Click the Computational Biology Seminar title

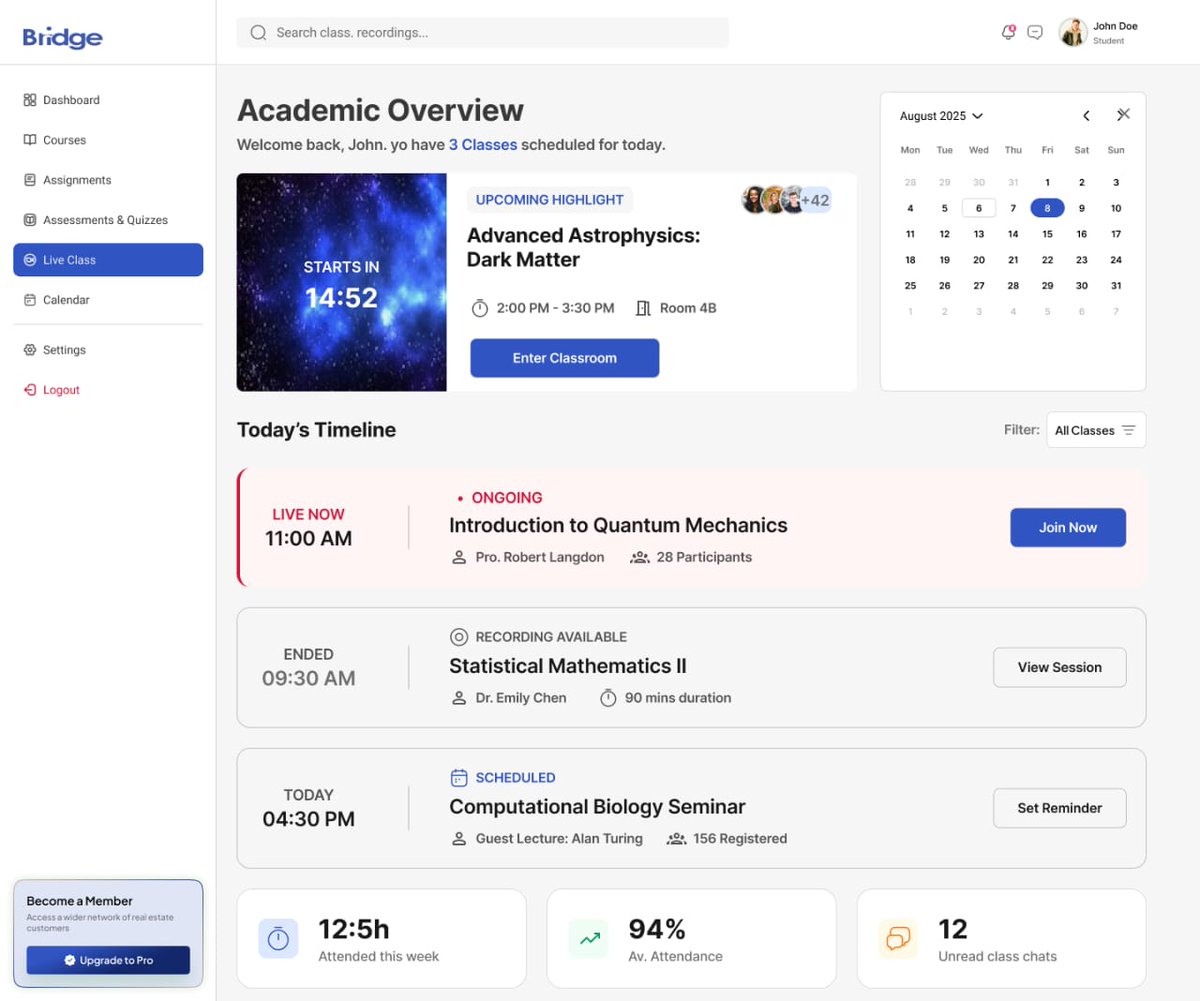597,807
